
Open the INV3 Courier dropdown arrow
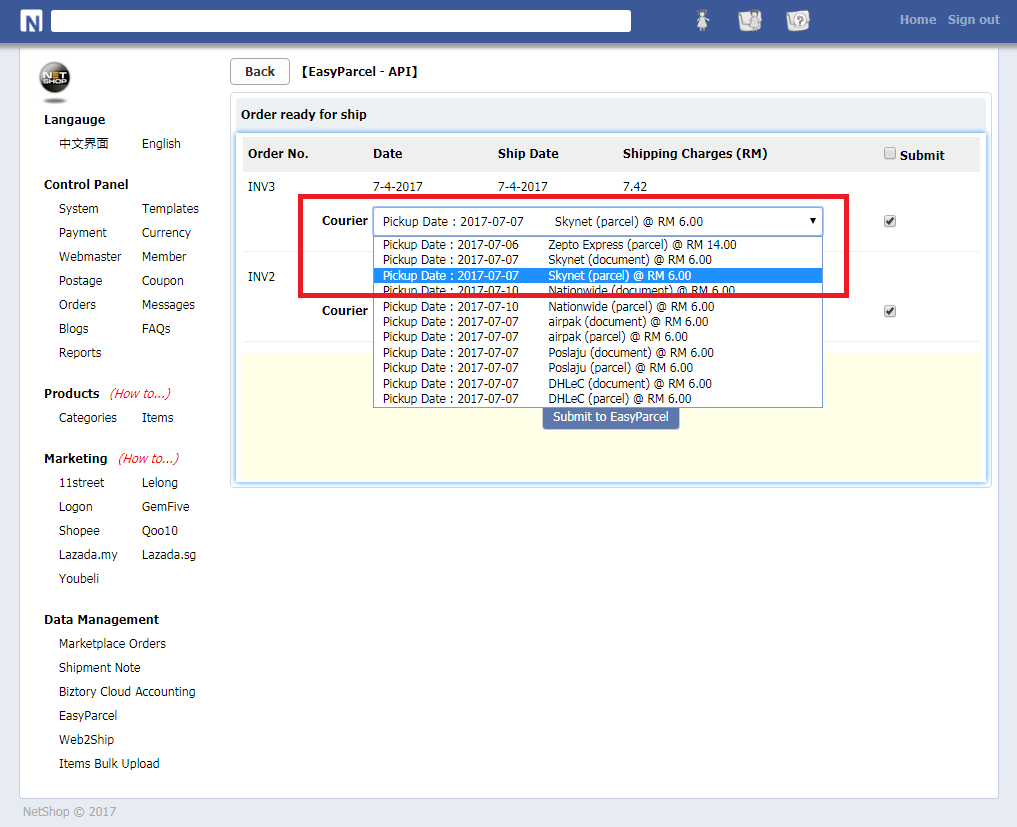point(812,221)
